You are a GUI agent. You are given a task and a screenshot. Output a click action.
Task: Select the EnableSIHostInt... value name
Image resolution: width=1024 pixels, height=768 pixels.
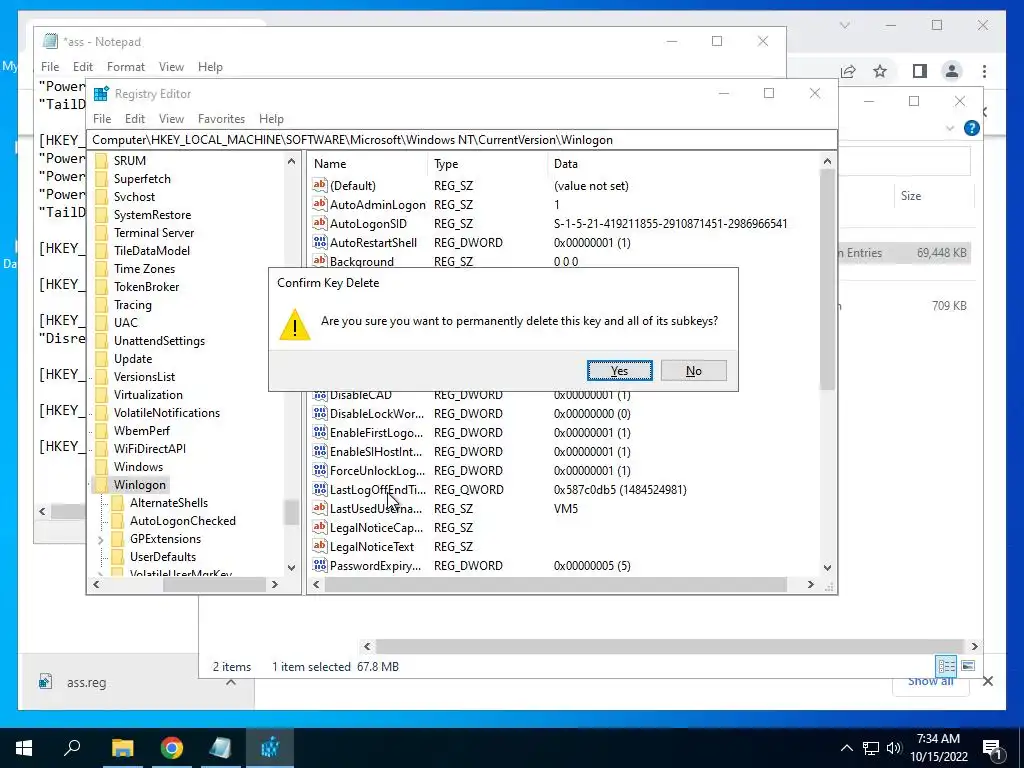tap(376, 451)
